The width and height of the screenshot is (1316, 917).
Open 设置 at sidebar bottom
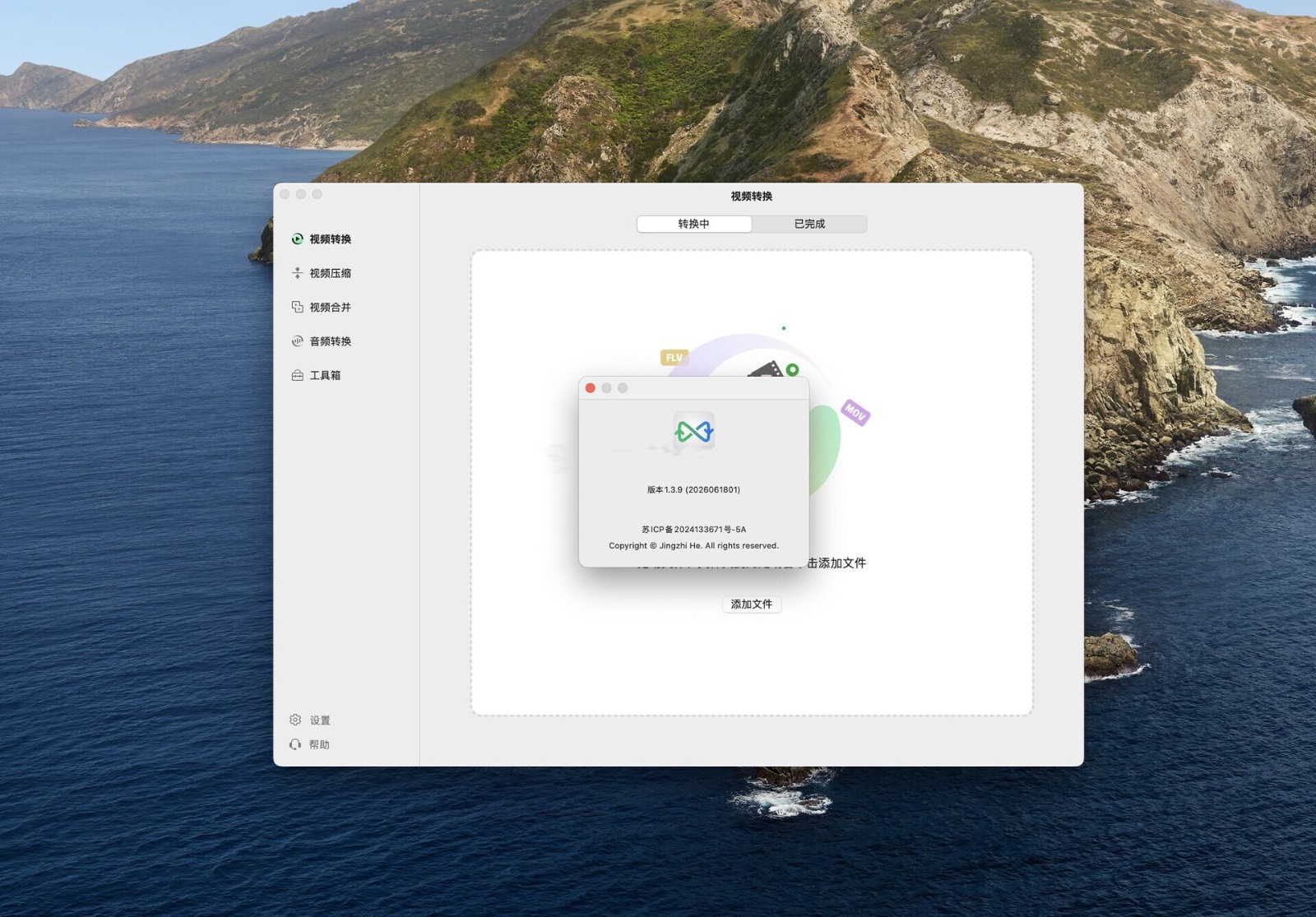pyautogui.click(x=310, y=720)
